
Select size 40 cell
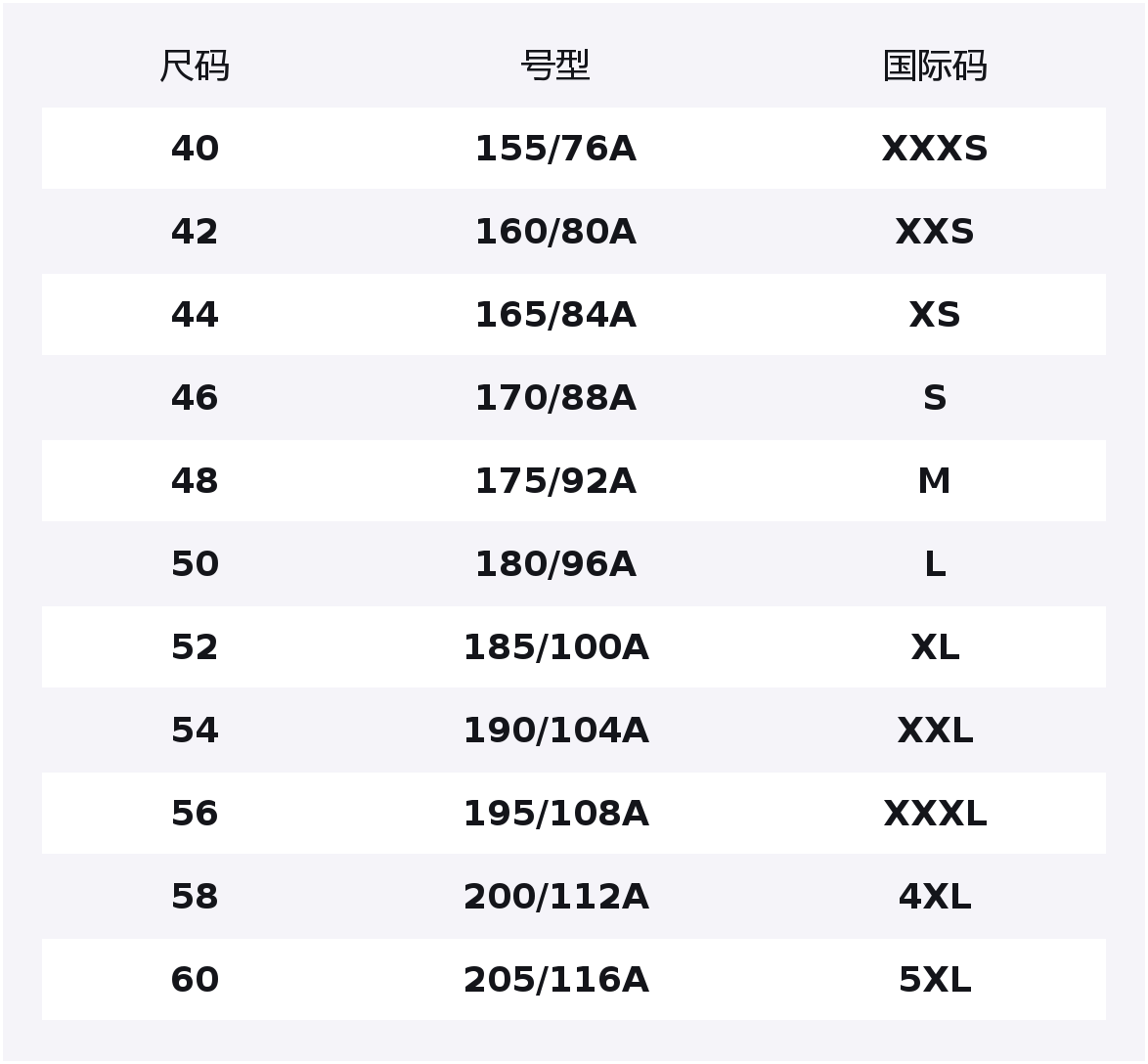[195, 149]
